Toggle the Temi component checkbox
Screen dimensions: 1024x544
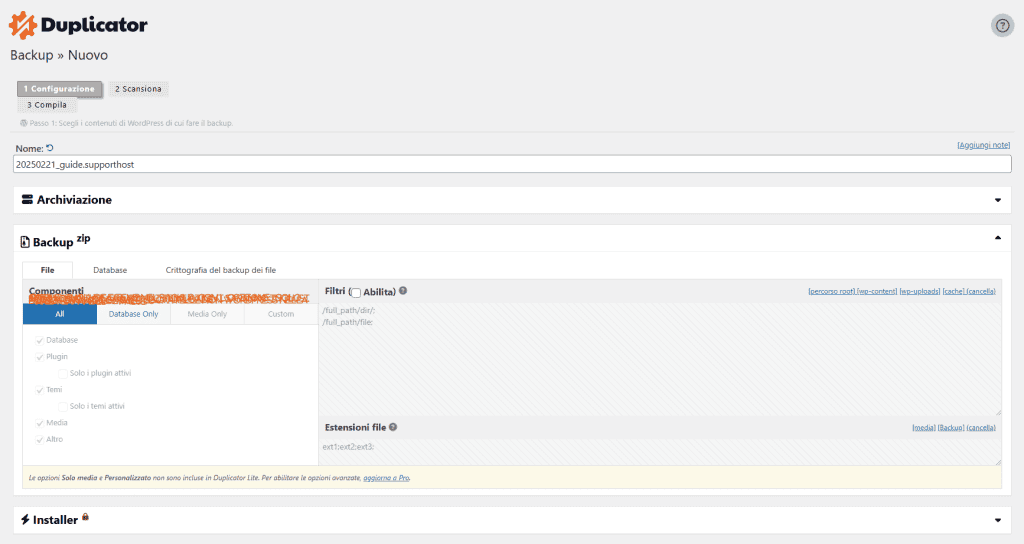[39, 390]
